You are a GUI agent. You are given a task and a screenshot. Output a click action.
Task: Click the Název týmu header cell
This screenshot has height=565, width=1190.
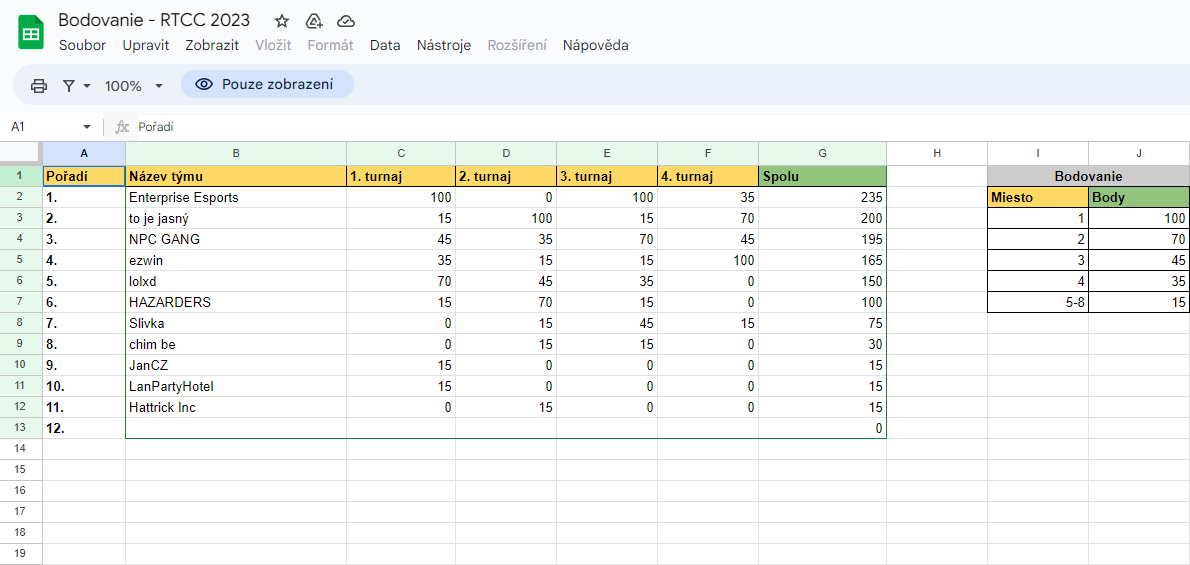point(236,176)
